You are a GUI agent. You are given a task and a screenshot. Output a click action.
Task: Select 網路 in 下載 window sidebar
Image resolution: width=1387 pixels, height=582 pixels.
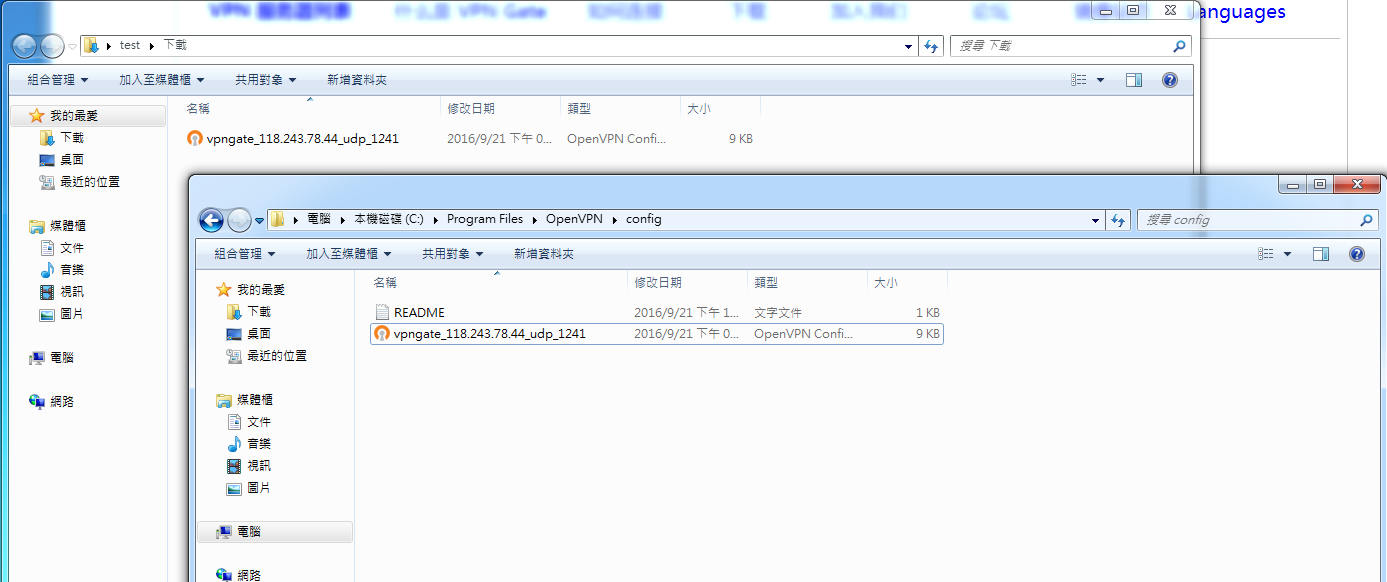(52, 402)
